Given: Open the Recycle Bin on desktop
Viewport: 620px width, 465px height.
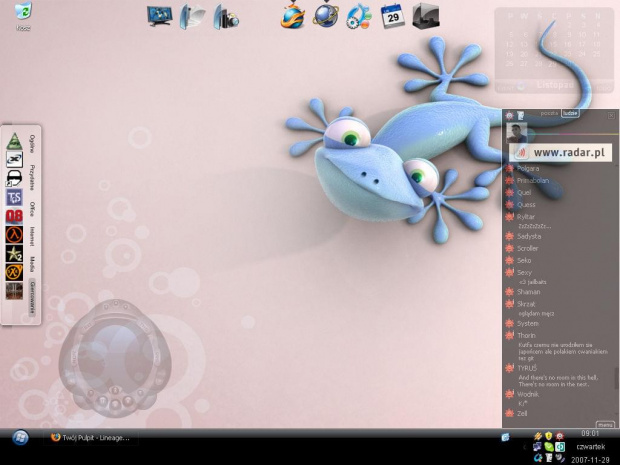Looking at the screenshot, I should tap(23, 12).
